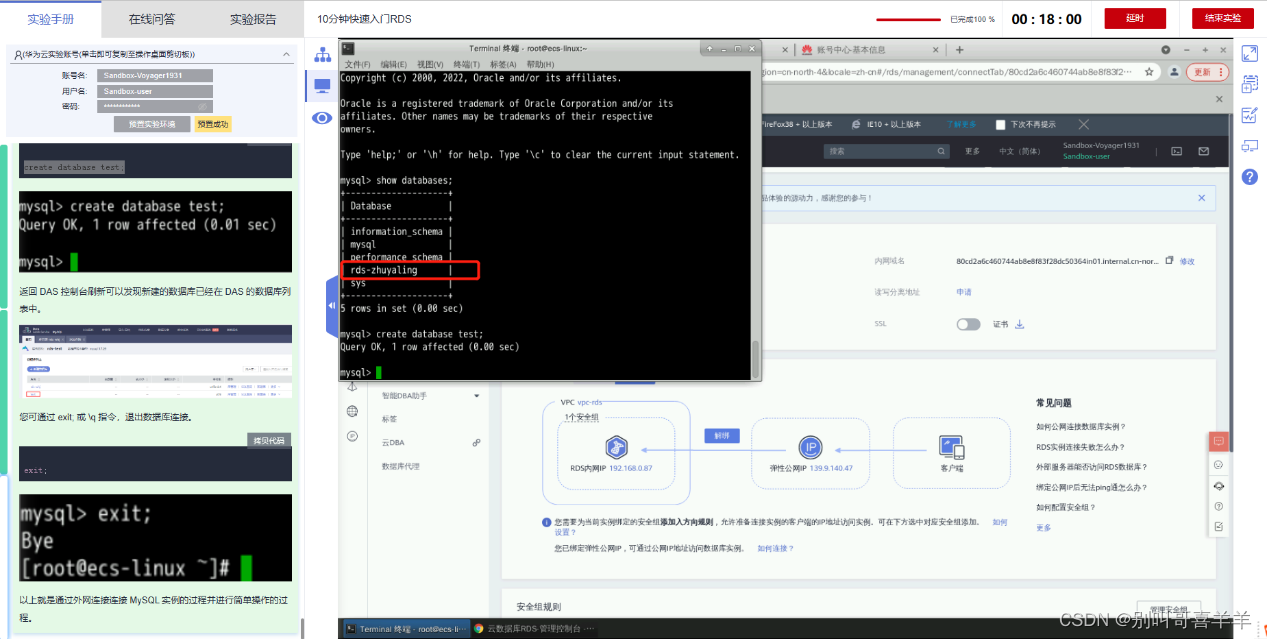
Task: Click the red 延时 button
Action: (1135, 18)
